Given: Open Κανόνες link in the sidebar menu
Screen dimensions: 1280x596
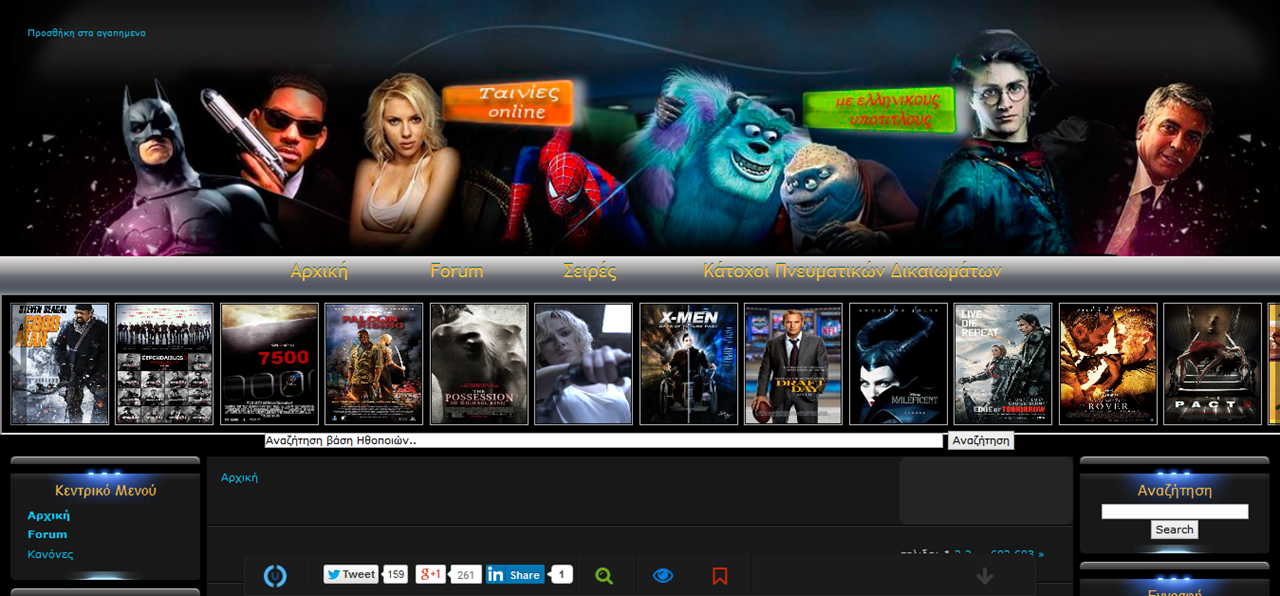Looking at the screenshot, I should click(50, 554).
